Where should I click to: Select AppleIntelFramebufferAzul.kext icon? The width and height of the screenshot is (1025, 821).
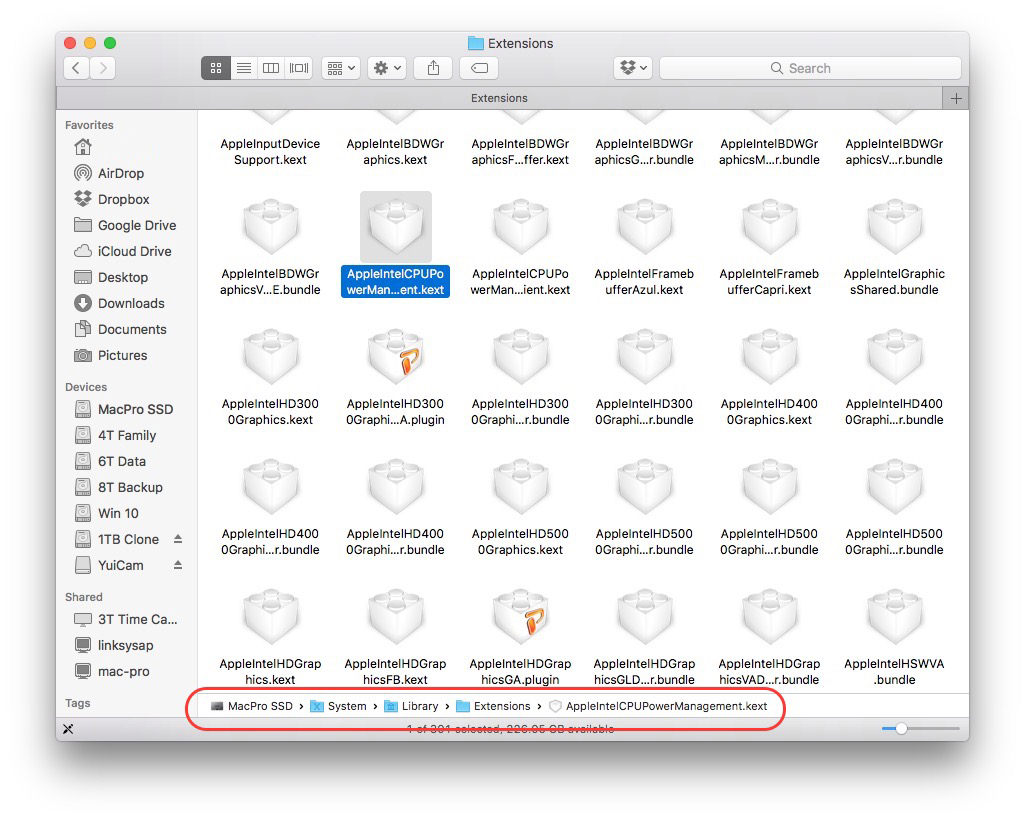coord(645,226)
